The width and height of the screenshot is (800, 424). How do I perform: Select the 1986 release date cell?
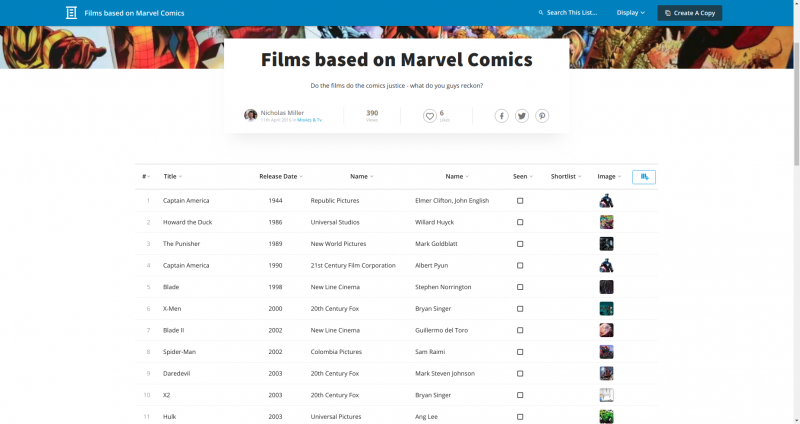[x=275, y=222]
